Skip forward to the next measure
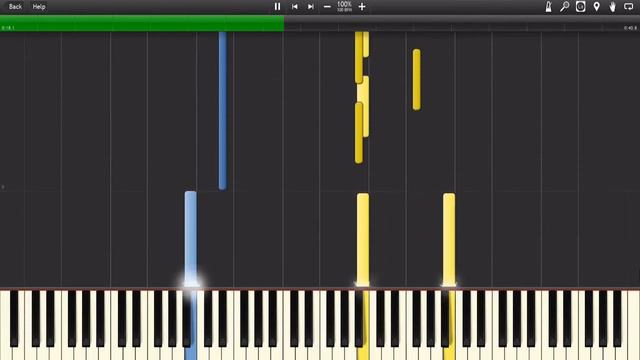Image resolution: width=640 pixels, height=360 pixels. tap(311, 7)
